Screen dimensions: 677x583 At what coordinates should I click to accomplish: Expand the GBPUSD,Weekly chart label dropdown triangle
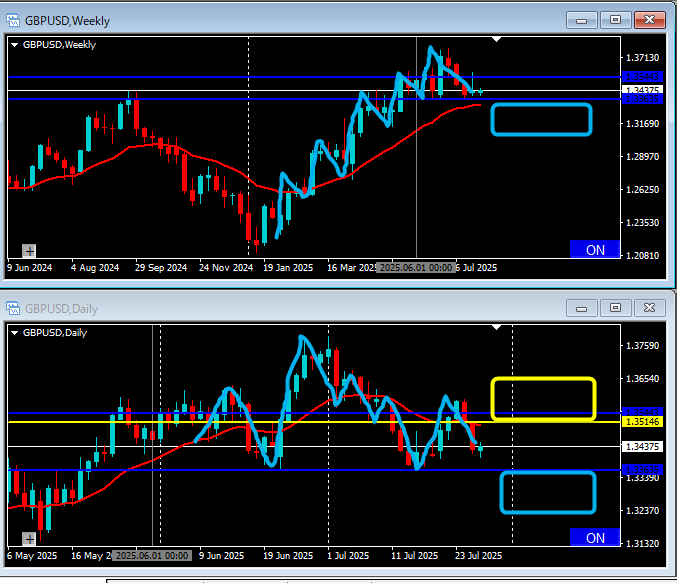pos(14,44)
